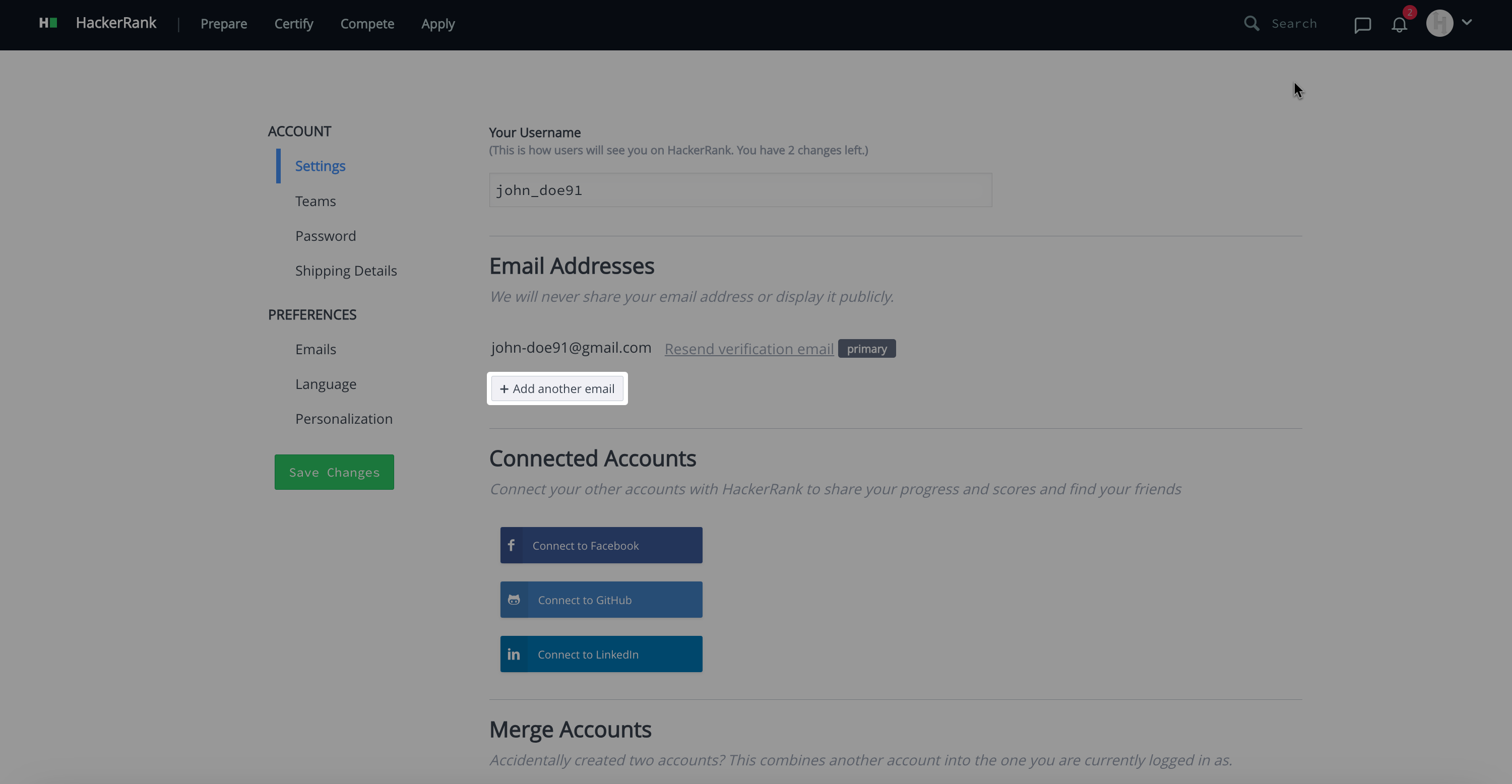Click the GitHub octocat icon
This screenshot has height=784, width=1512.
coord(514,600)
